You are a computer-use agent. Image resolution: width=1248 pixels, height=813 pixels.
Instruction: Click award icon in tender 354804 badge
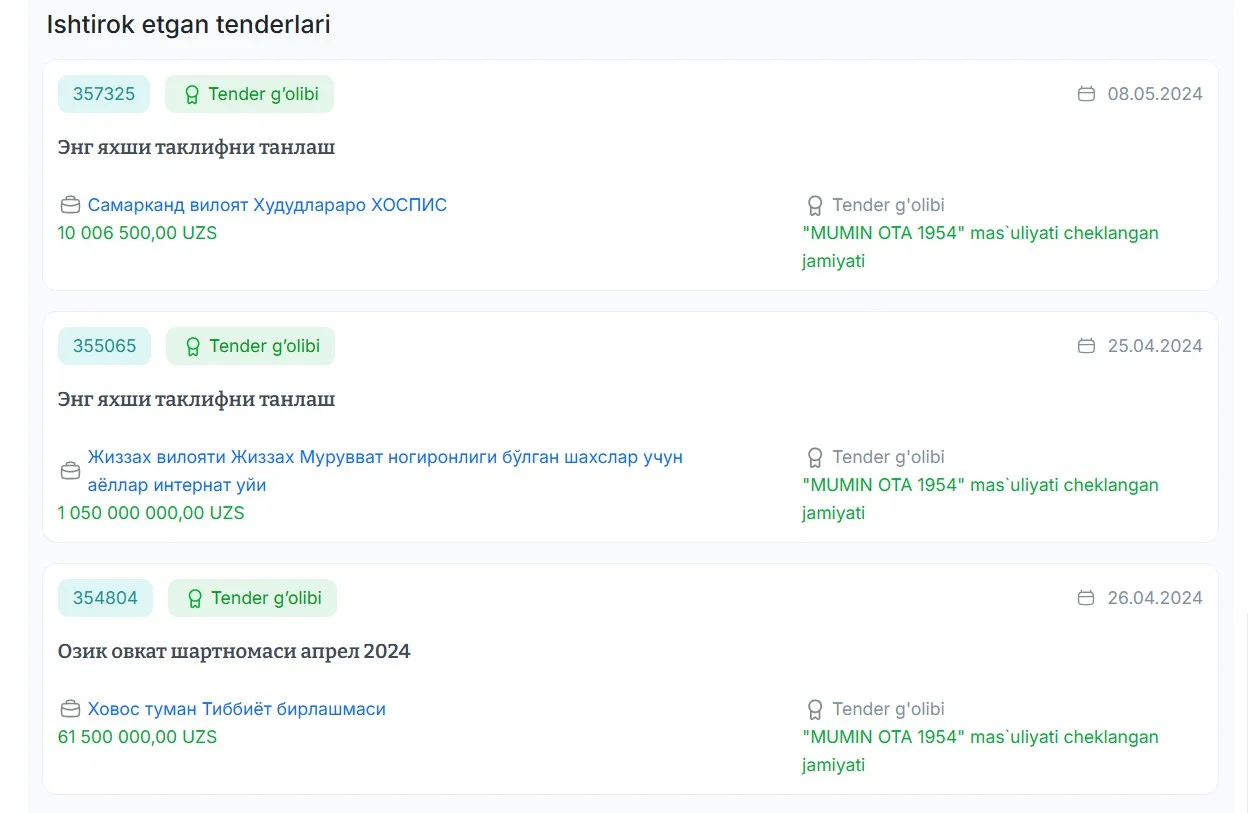pyautogui.click(x=195, y=599)
